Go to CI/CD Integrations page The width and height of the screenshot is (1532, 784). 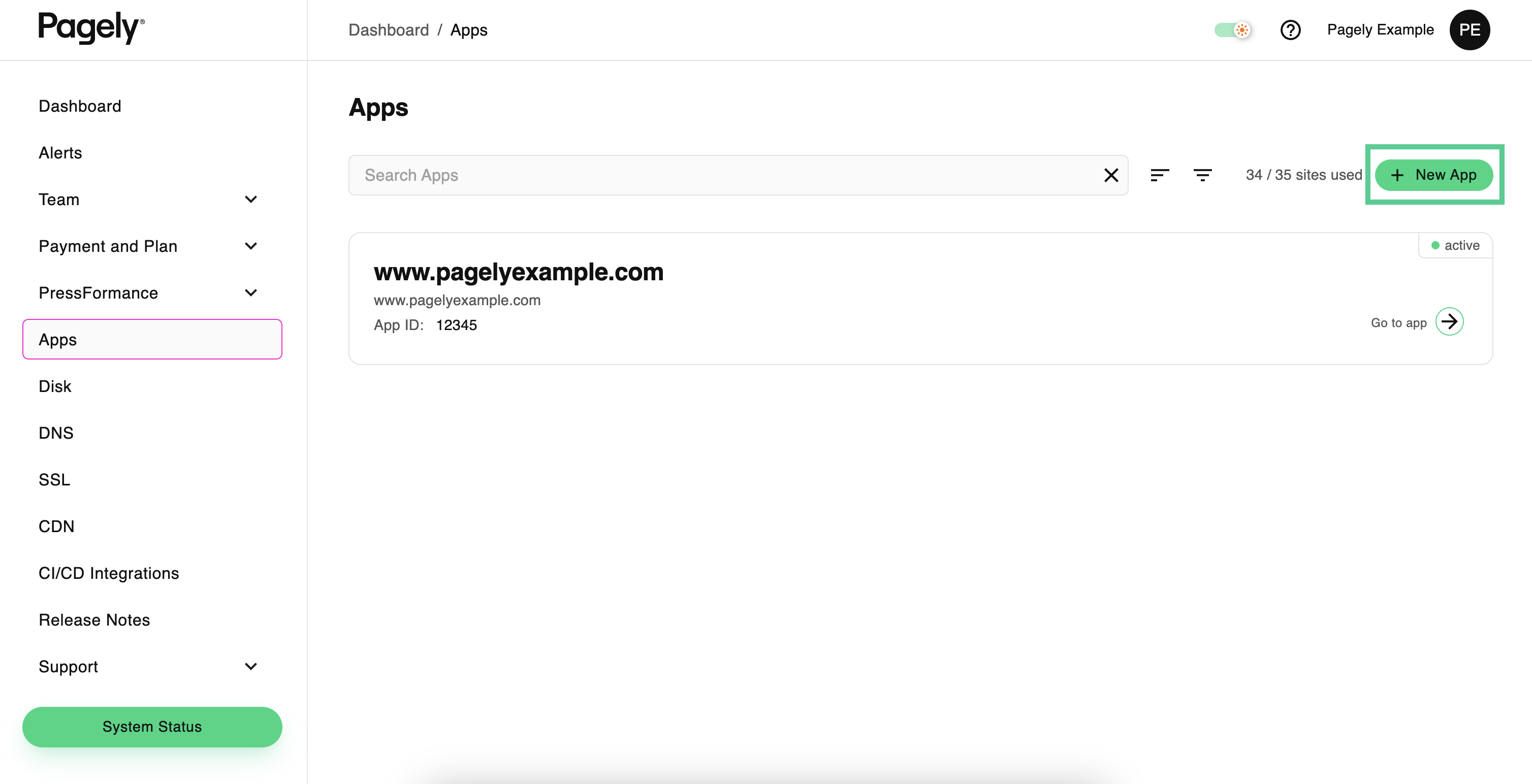109,573
